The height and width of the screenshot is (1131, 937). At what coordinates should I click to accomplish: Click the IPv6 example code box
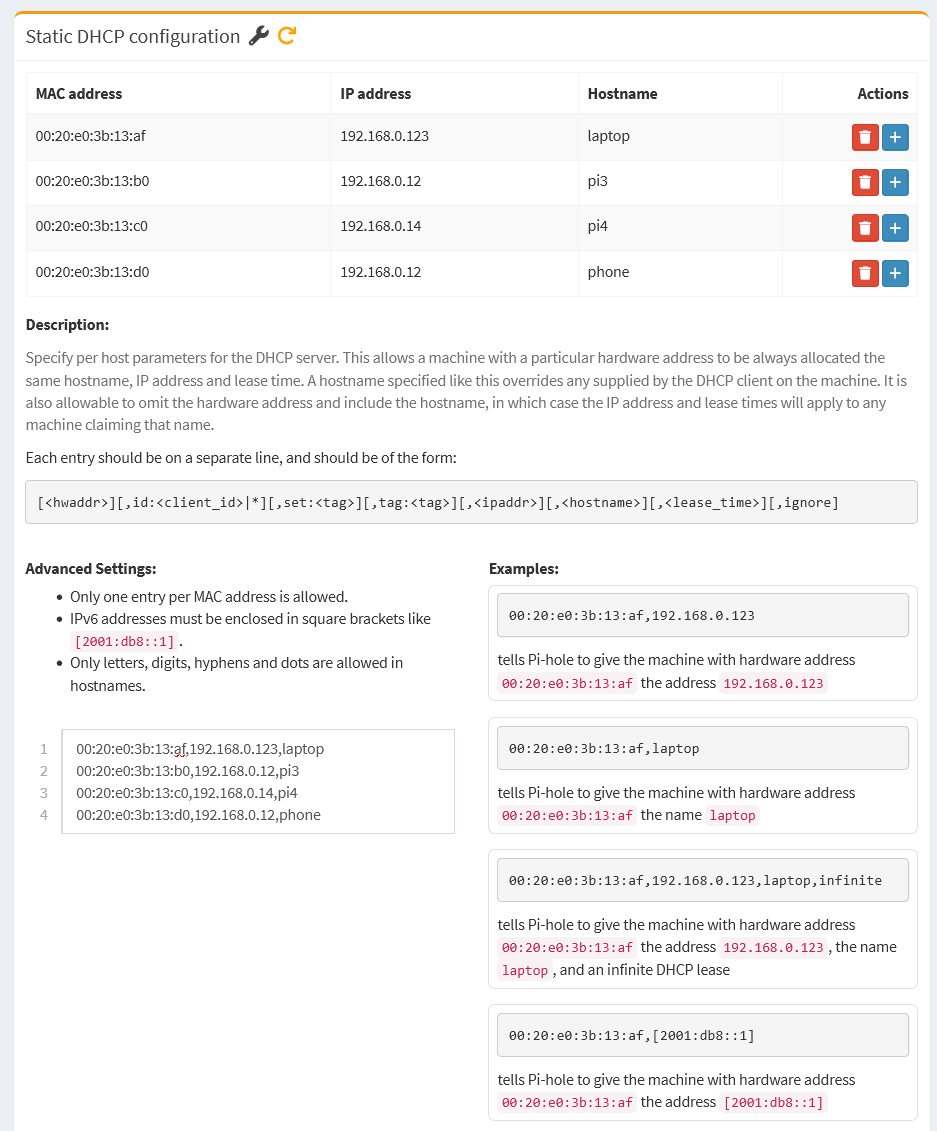[x=703, y=1035]
